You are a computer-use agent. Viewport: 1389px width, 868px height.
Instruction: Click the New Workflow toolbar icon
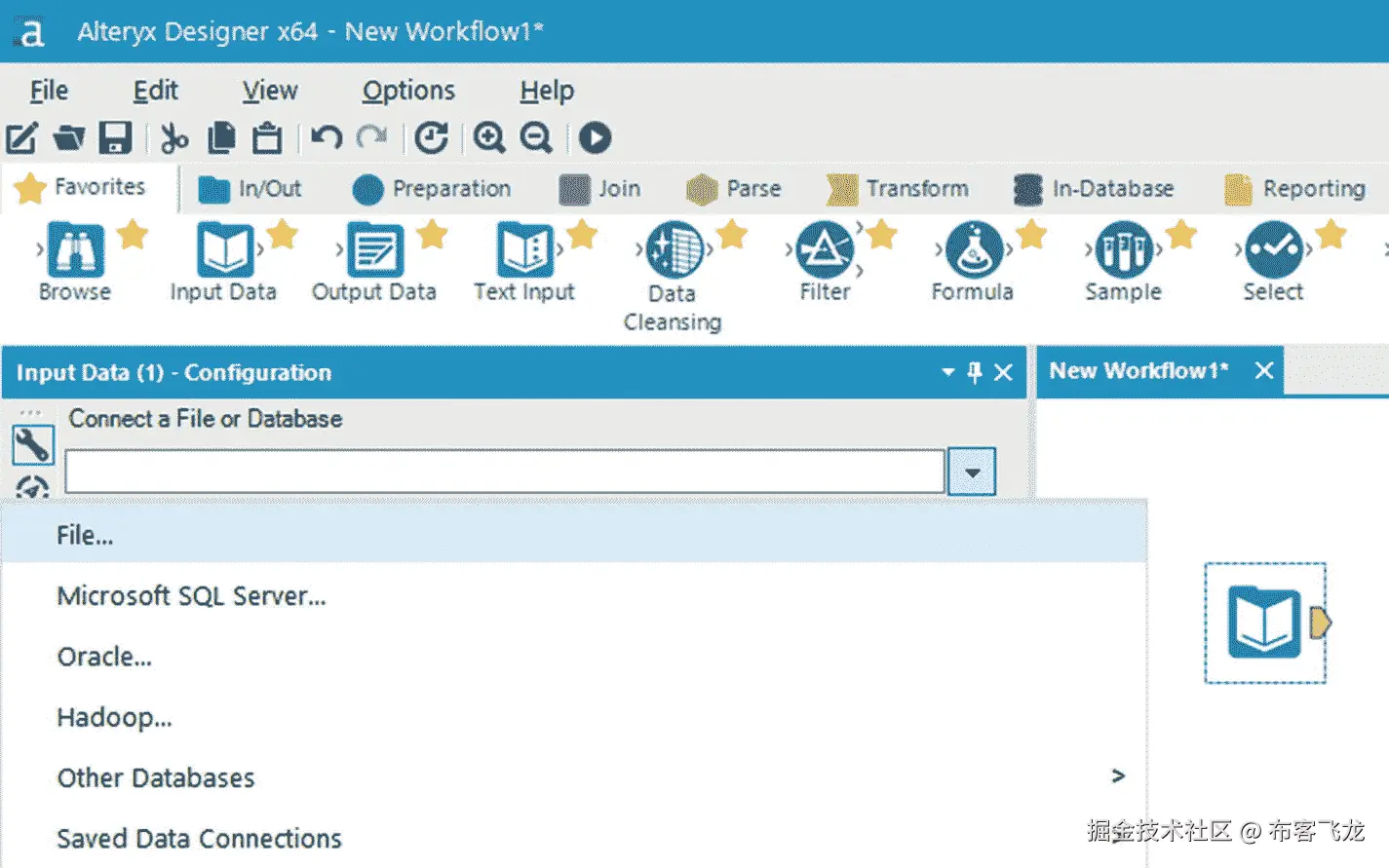tap(21, 138)
